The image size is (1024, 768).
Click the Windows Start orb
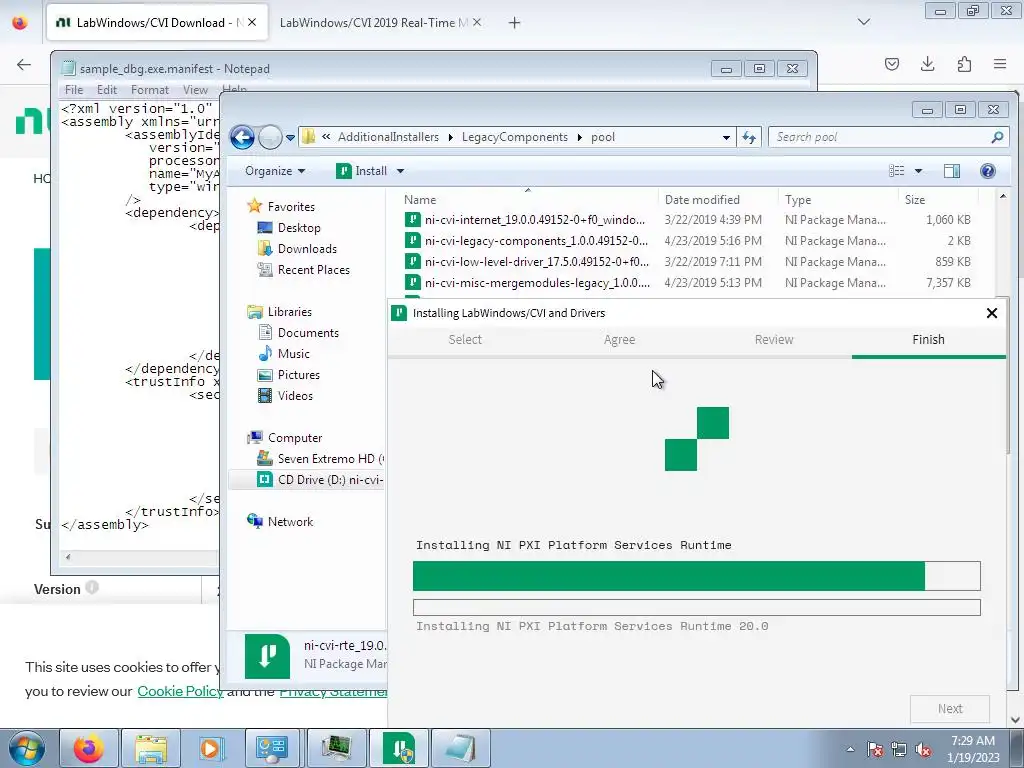(x=27, y=748)
